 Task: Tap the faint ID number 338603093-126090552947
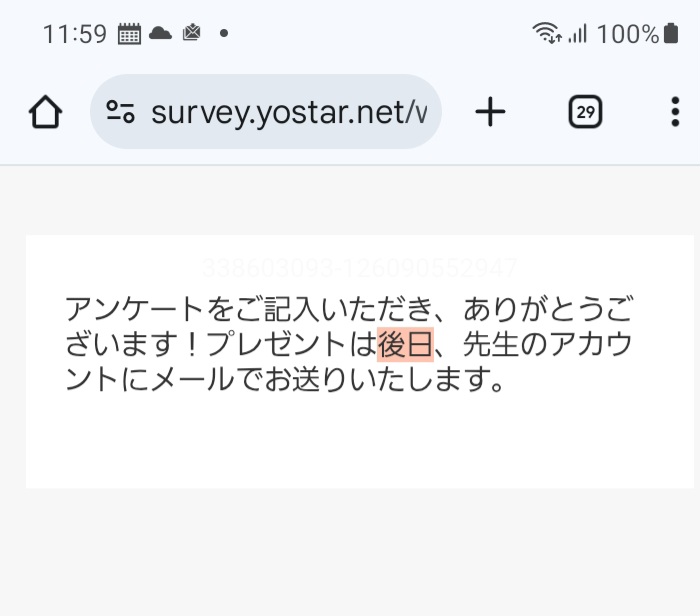coord(359,268)
